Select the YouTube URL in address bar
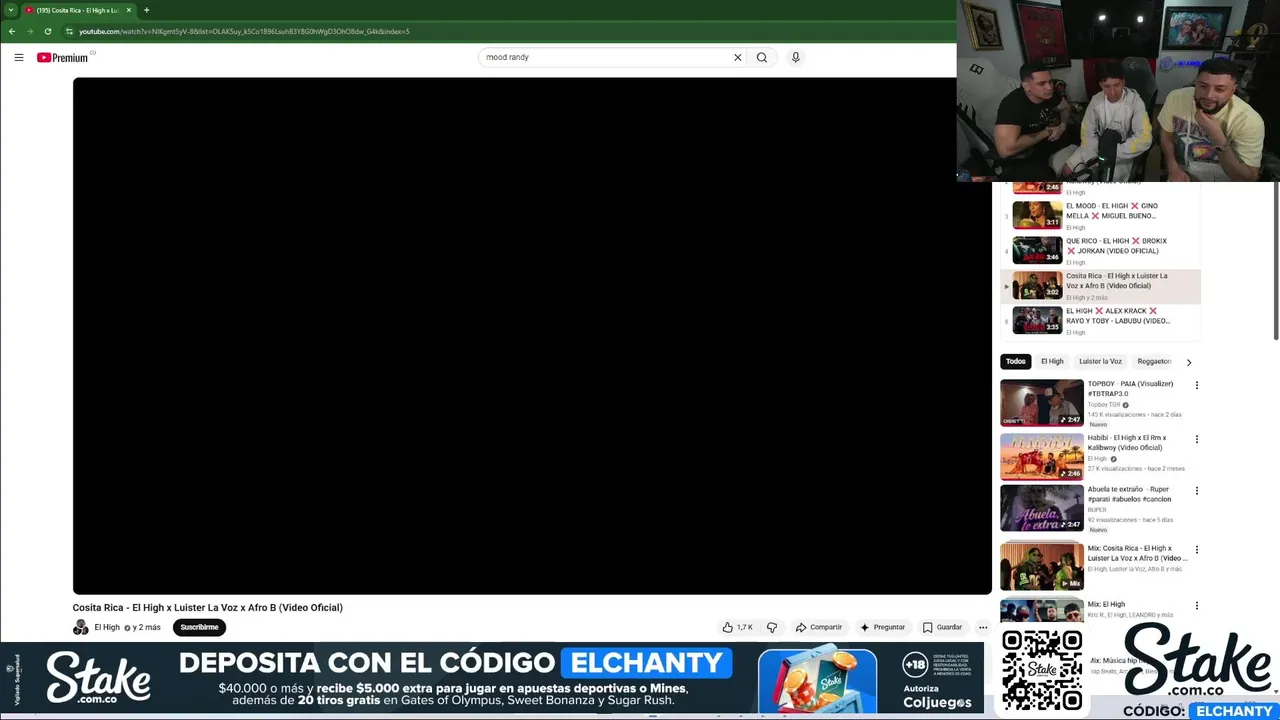 244,31
